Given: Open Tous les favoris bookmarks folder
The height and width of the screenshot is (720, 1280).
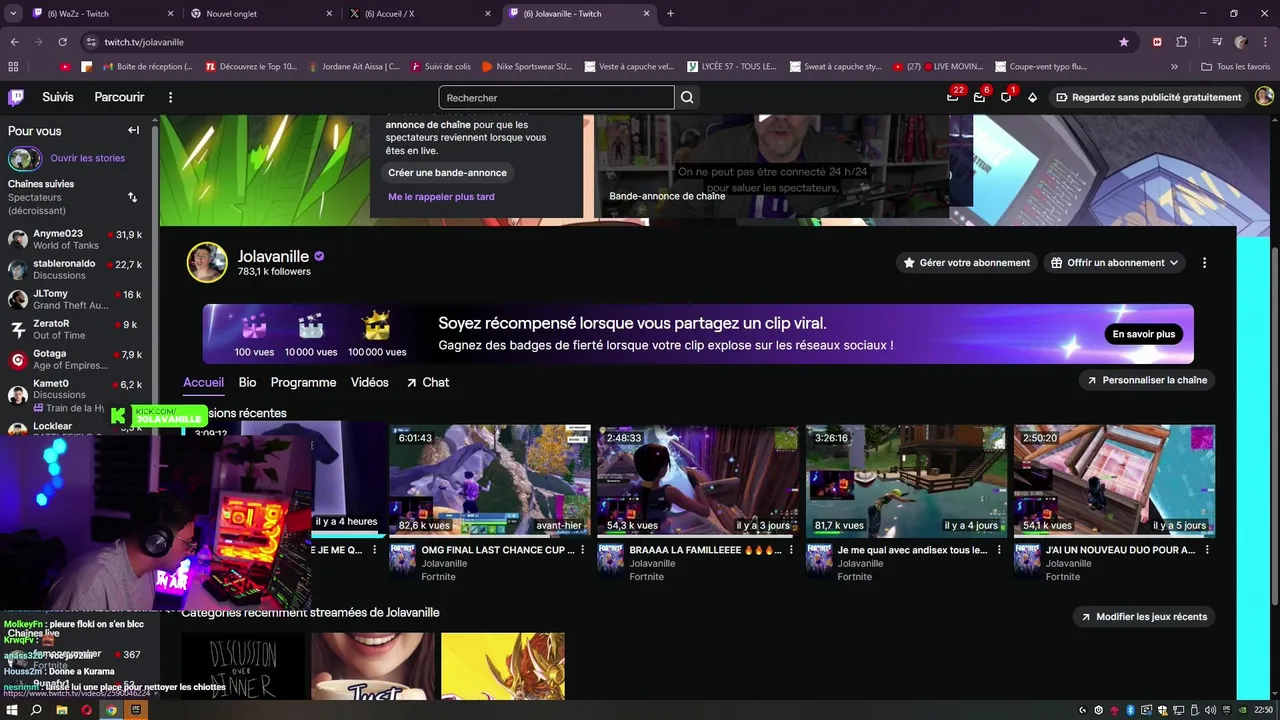Looking at the screenshot, I should click(x=1235, y=67).
